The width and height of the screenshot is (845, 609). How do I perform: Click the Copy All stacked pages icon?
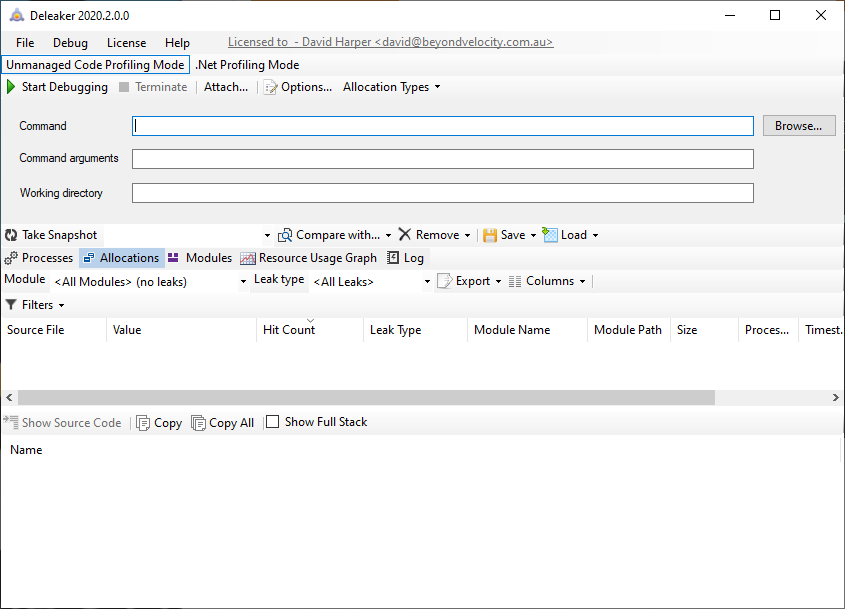click(x=198, y=423)
